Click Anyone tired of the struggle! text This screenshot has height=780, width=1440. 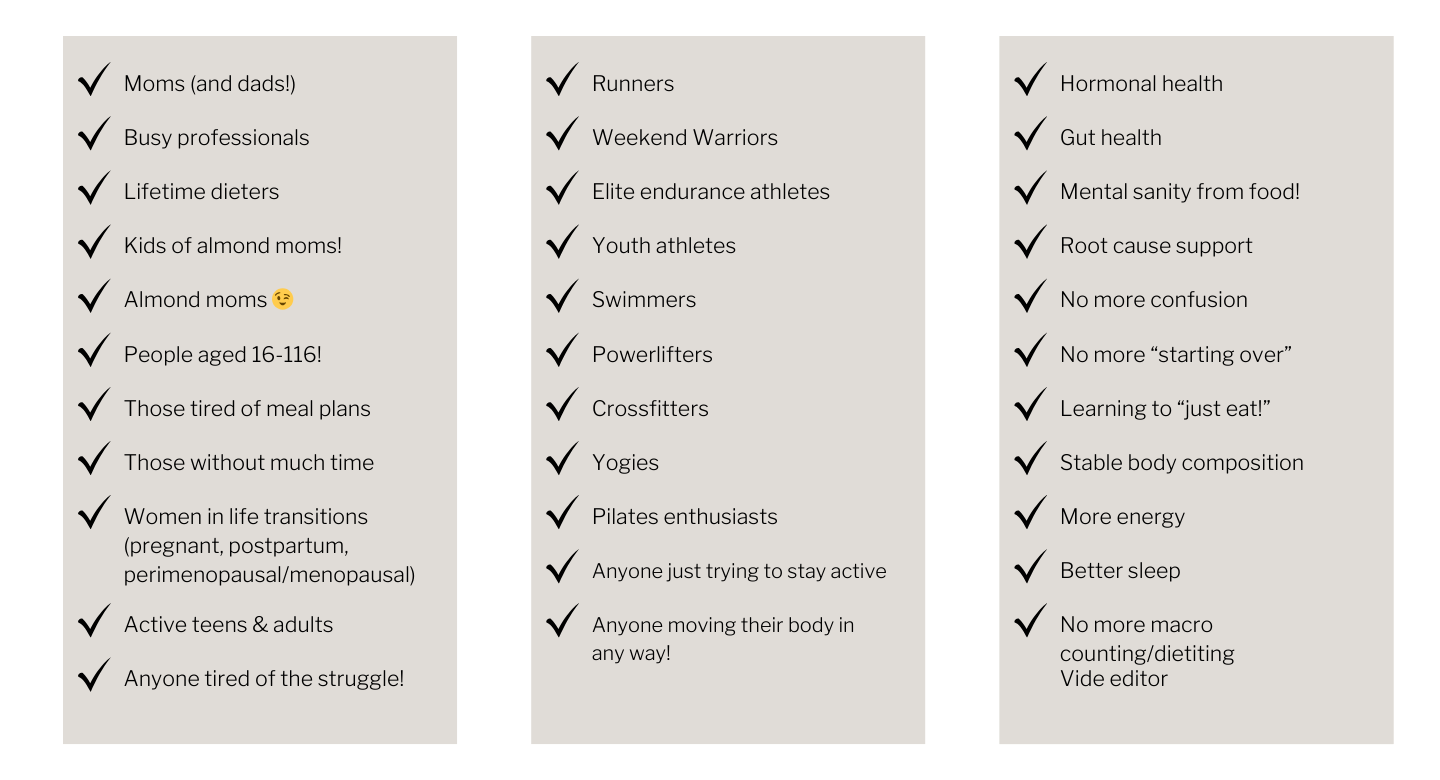264,678
